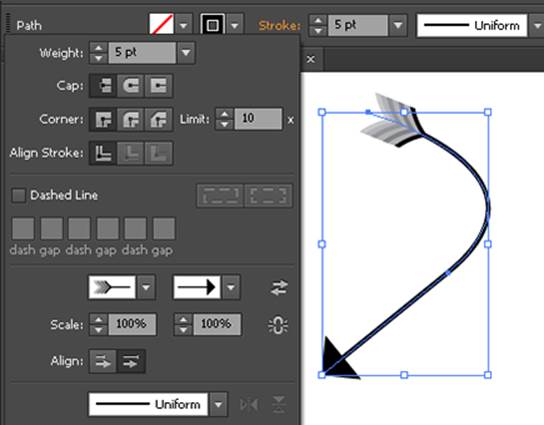Image resolution: width=544 pixels, height=425 pixels.
Task: Open the Stroke panel link
Action: pos(279,26)
